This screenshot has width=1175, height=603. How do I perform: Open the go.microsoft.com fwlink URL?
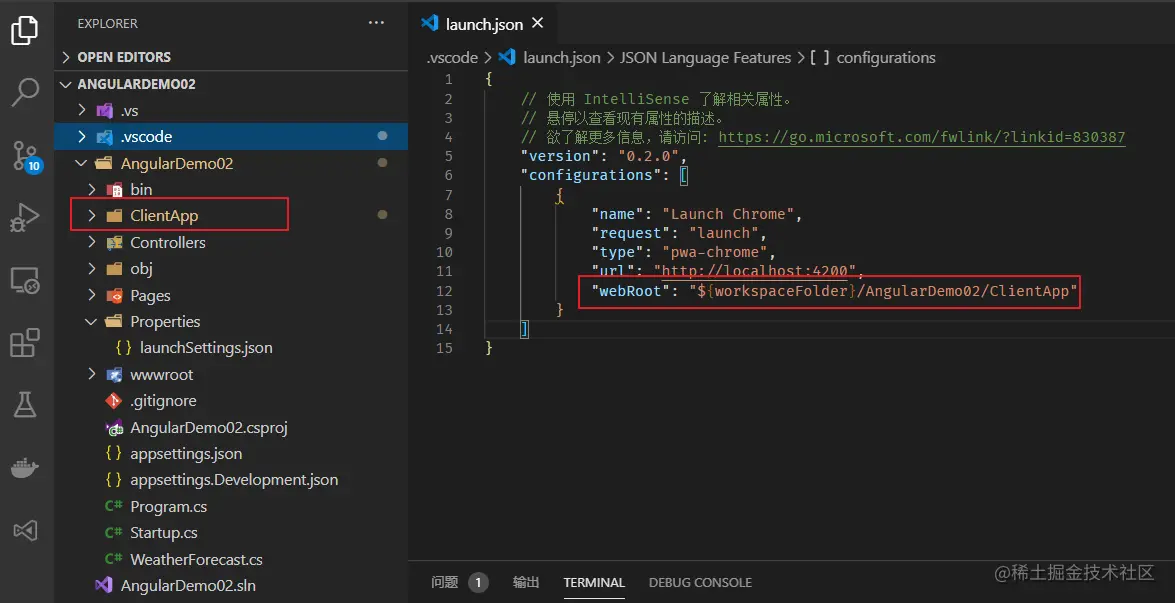point(922,137)
